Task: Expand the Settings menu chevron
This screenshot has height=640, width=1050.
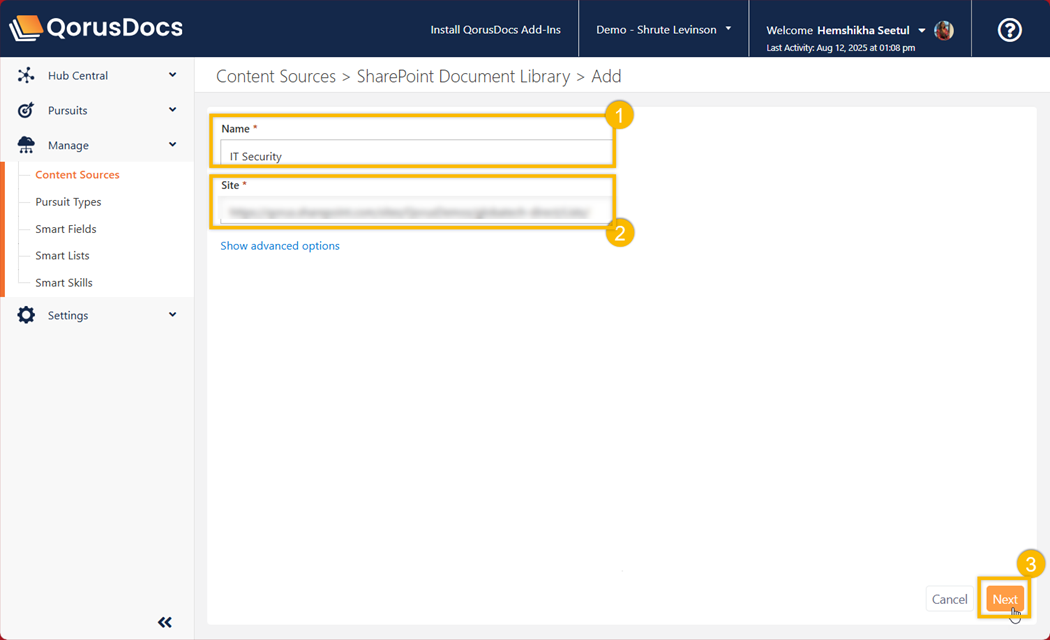Action: click(x=172, y=315)
